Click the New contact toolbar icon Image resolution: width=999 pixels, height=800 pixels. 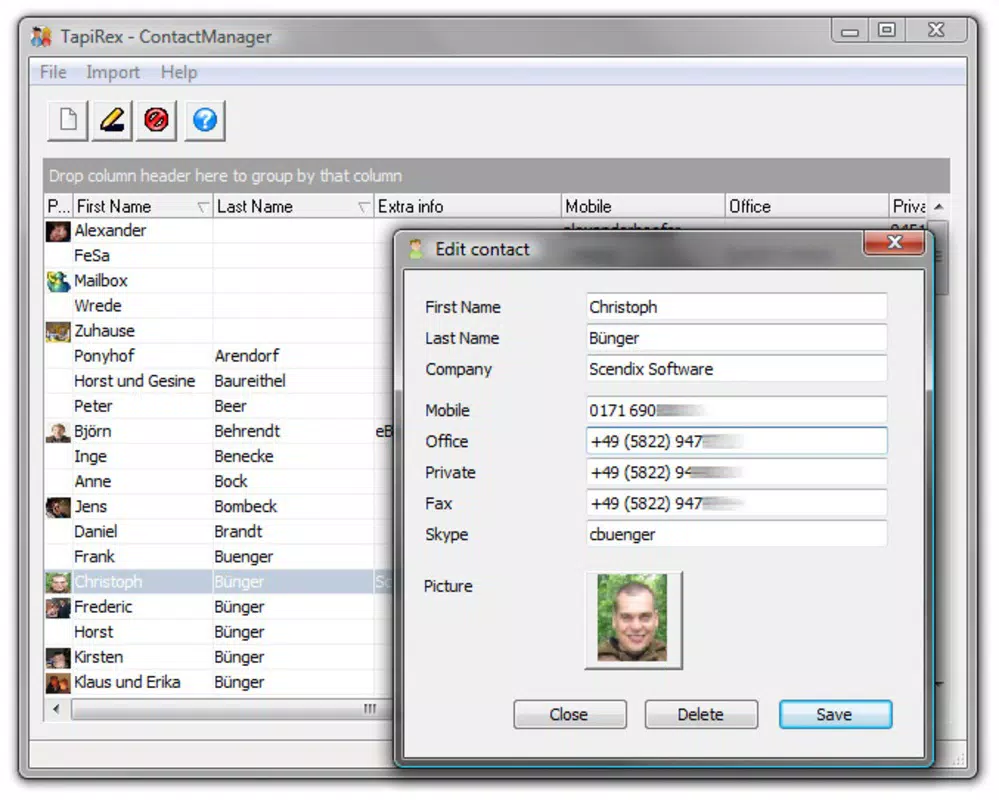[x=68, y=120]
